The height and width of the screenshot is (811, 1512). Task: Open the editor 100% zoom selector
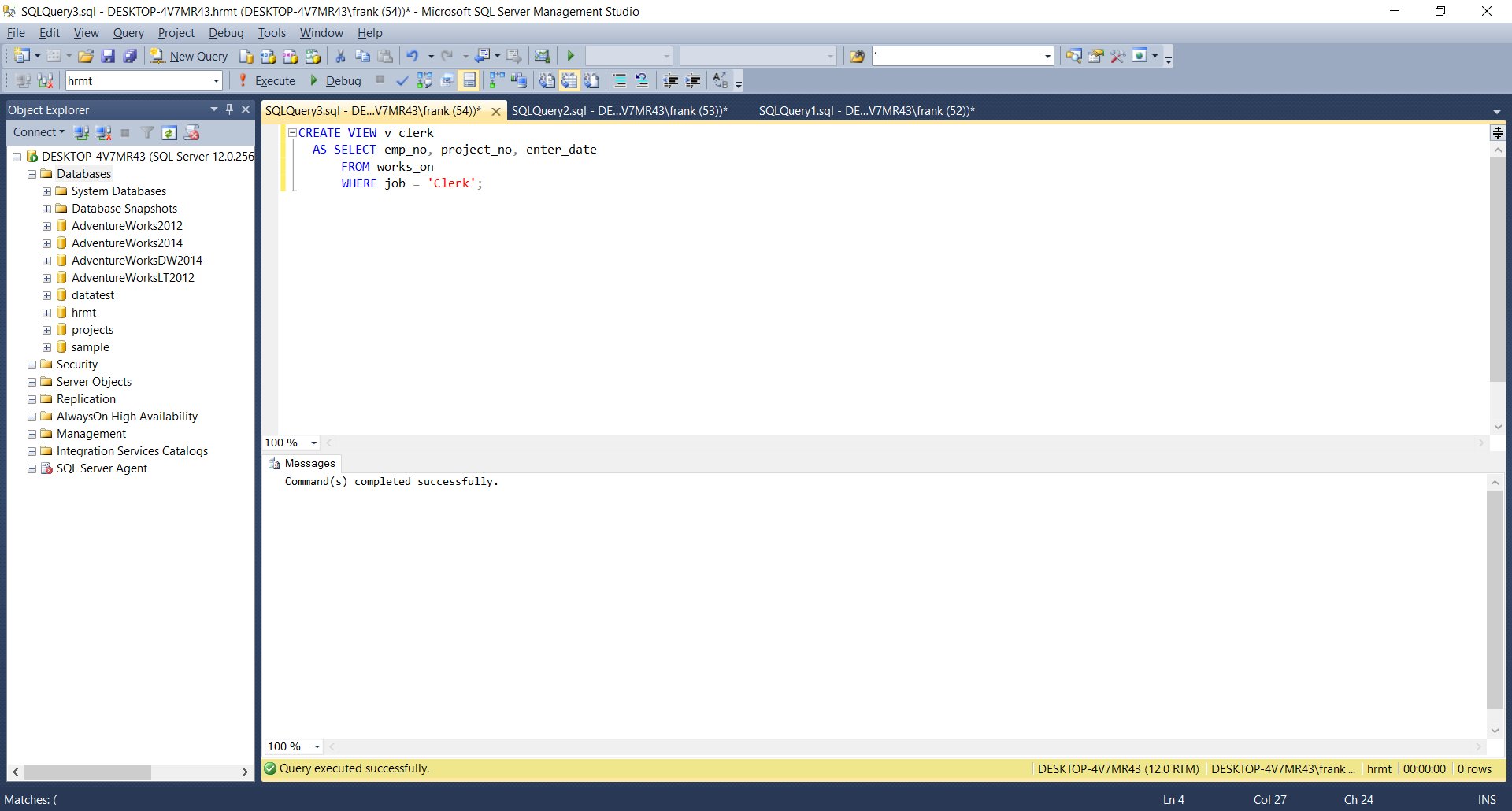(x=291, y=443)
